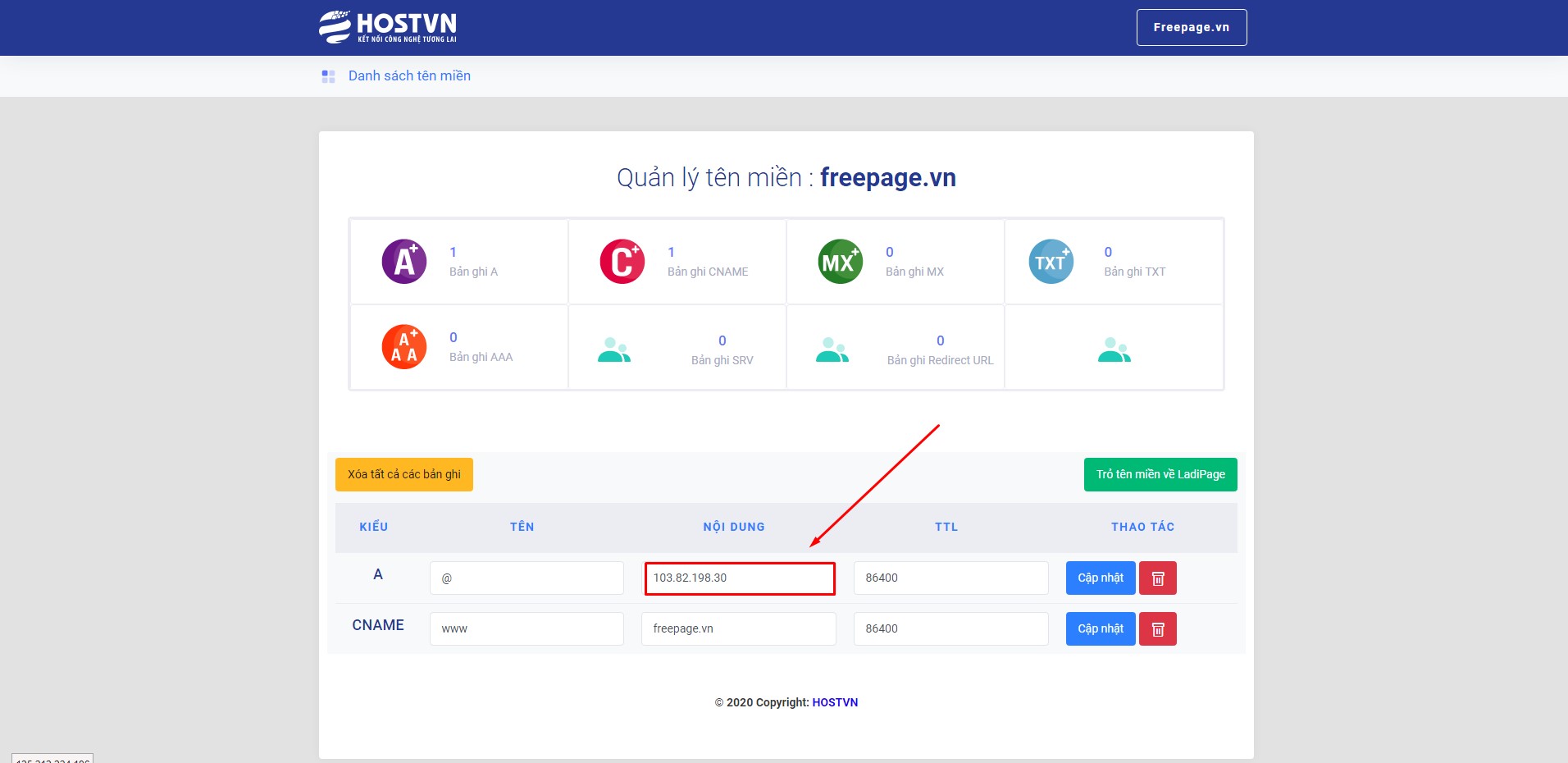Focus the name field containing @
Viewport: 1568px width, 763px height.
[526, 578]
